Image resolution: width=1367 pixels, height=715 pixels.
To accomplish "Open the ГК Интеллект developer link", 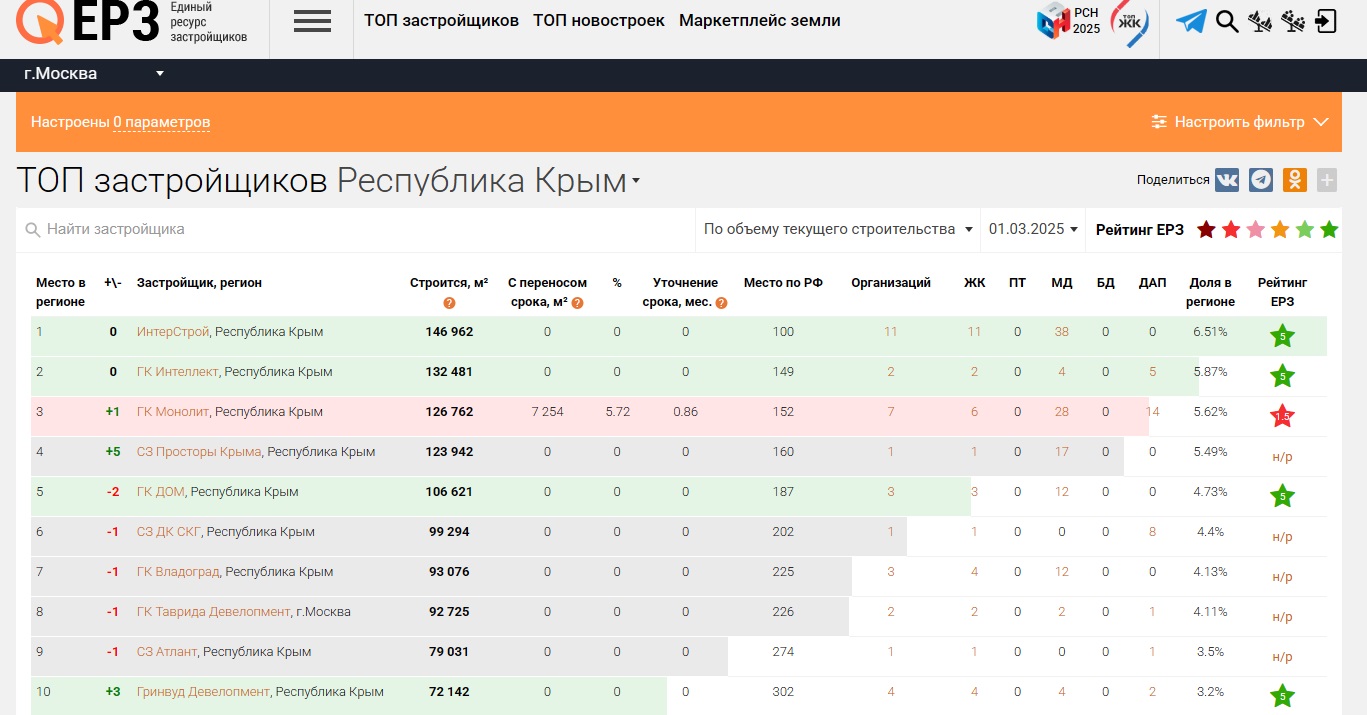I will tap(178, 372).
